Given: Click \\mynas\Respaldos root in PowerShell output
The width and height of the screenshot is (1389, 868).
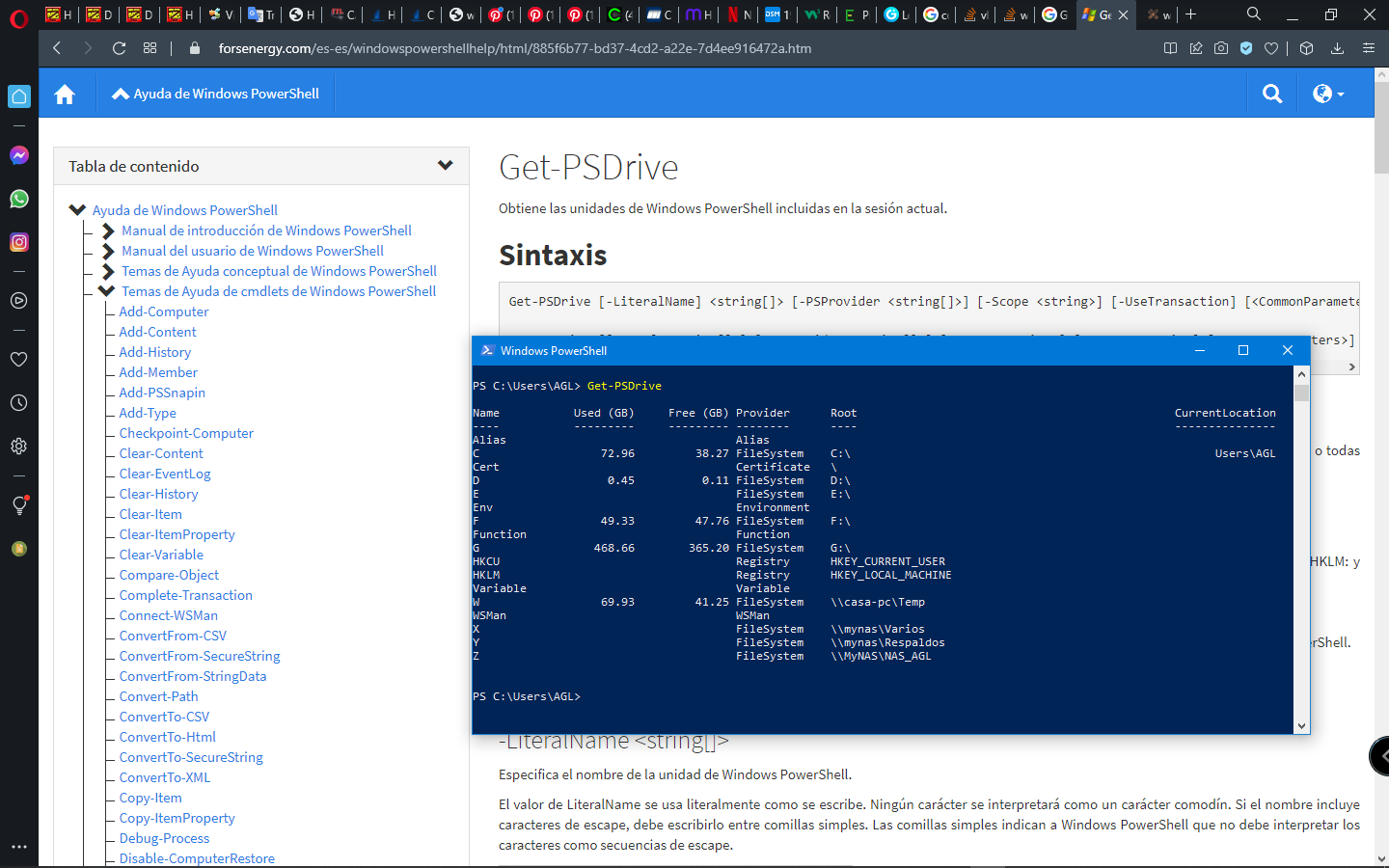Looking at the screenshot, I should click(x=887, y=642).
